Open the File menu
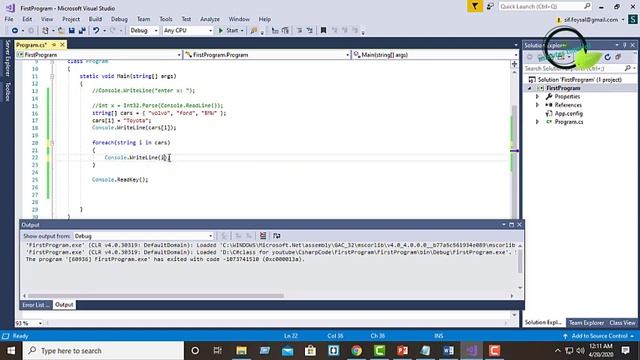Screen dimensions: 640x360 [9, 19]
